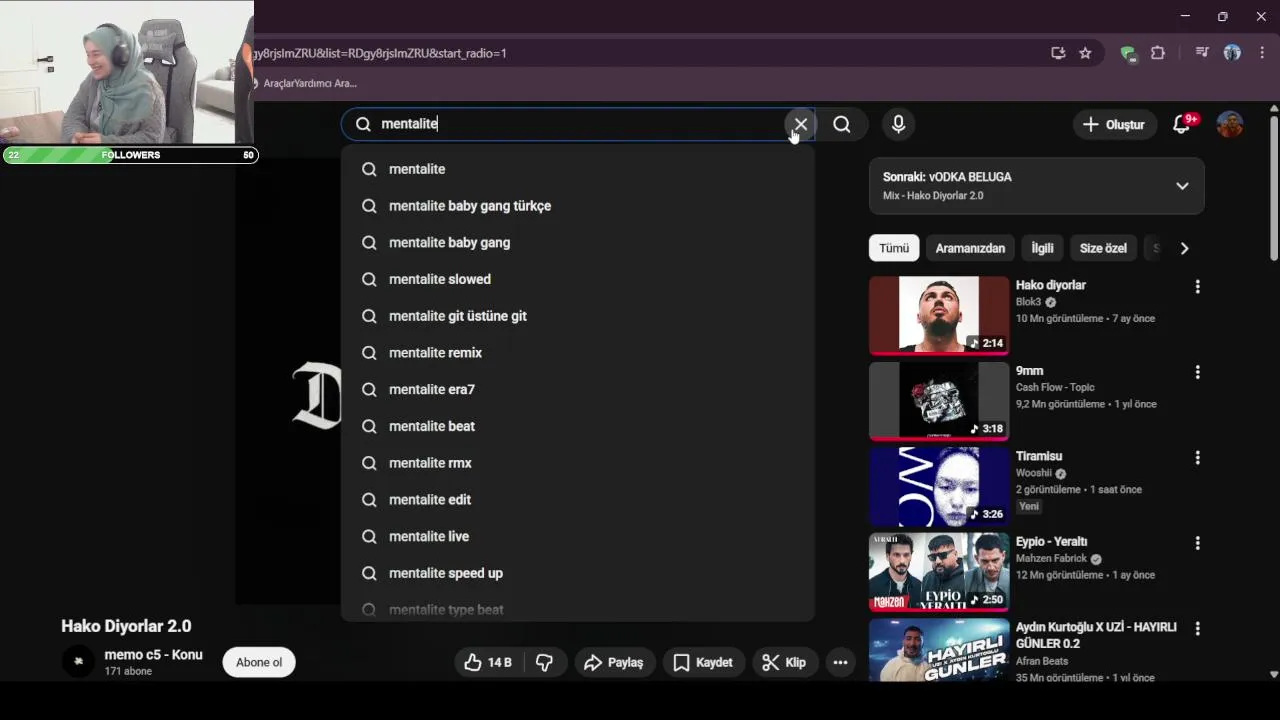Click the Klip clip button
The height and width of the screenshot is (720, 1280).
[784, 662]
